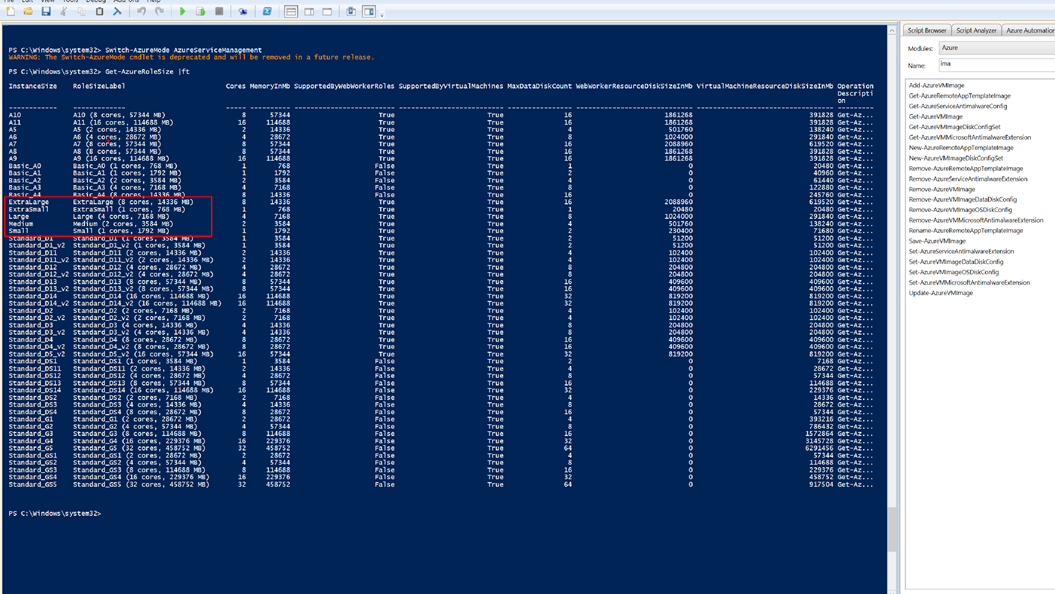Screen dimensions: 1055x594
Task: Open a script using the folder icon
Action: point(28,11)
